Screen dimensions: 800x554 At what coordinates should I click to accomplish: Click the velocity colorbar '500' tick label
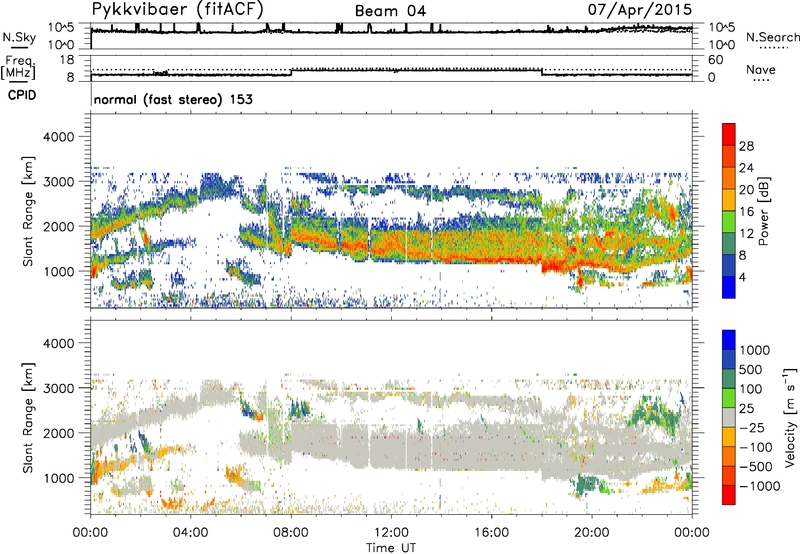751,370
